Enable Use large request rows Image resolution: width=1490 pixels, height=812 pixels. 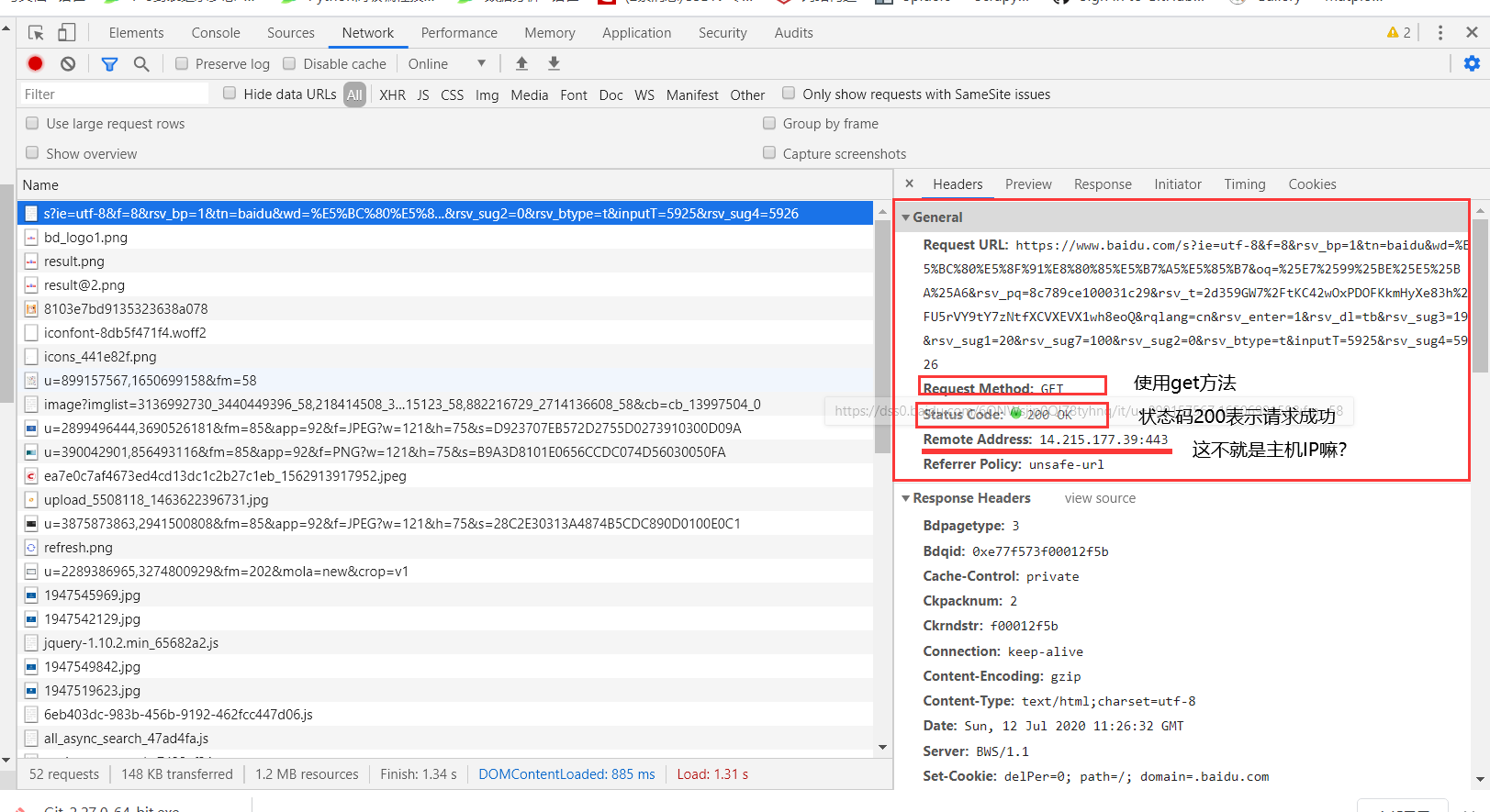[32, 123]
